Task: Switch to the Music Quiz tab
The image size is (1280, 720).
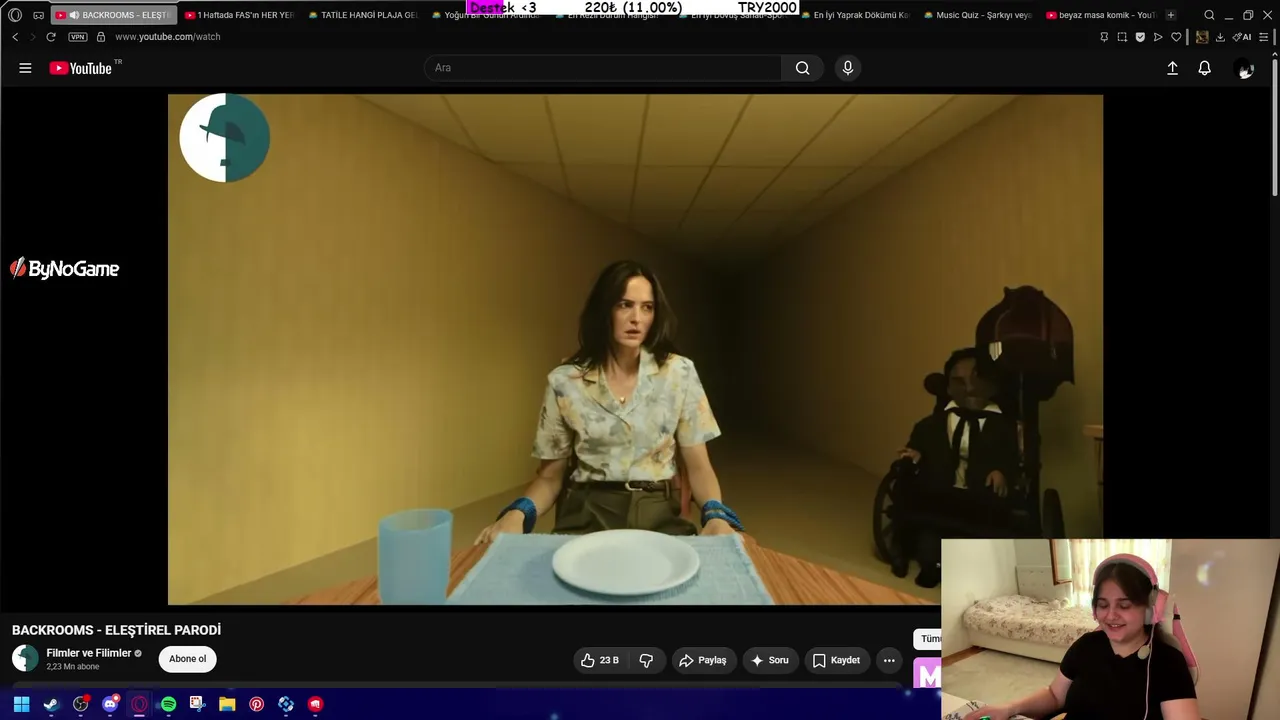Action: pyautogui.click(x=978, y=15)
